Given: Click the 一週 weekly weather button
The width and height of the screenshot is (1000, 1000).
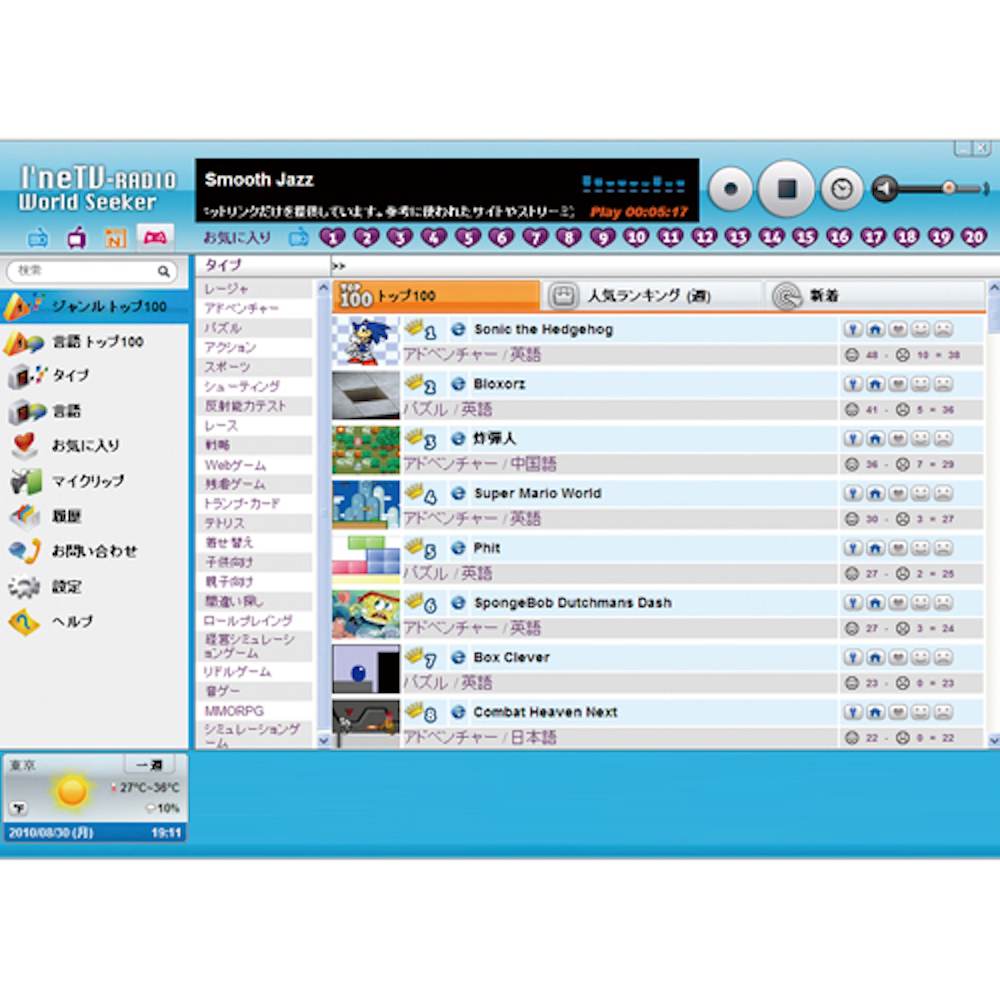Looking at the screenshot, I should [x=148, y=765].
